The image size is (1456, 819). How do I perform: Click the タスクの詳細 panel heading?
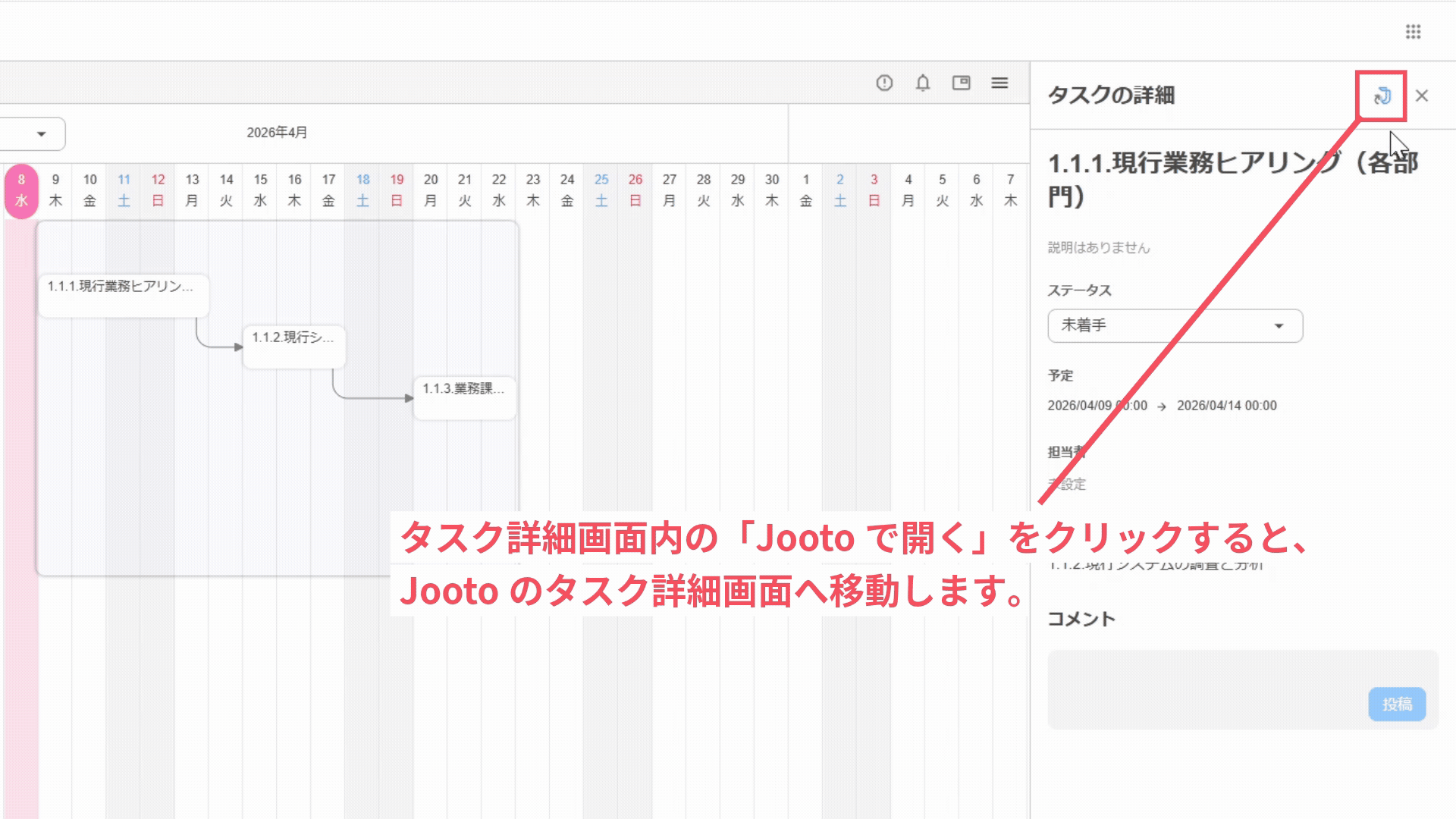[x=1112, y=96]
